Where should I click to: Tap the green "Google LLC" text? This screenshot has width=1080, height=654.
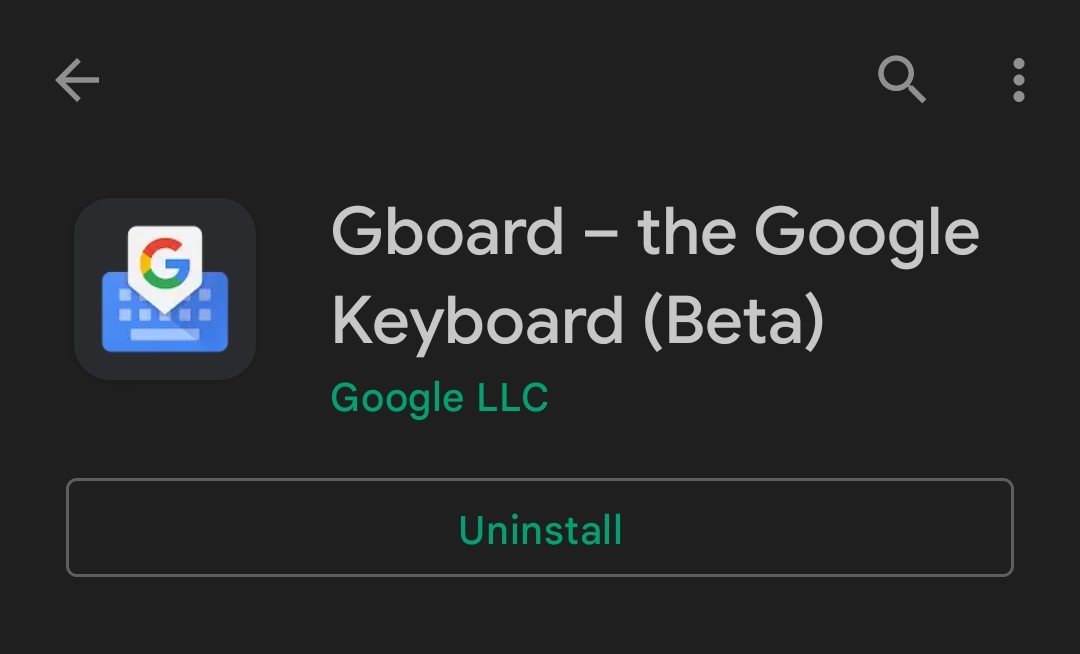(439, 398)
